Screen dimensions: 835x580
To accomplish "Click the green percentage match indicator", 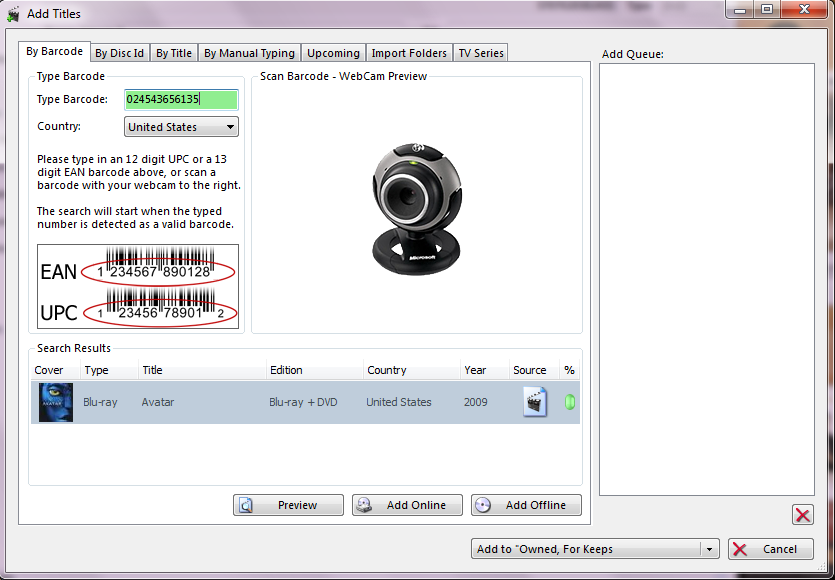I will [570, 402].
